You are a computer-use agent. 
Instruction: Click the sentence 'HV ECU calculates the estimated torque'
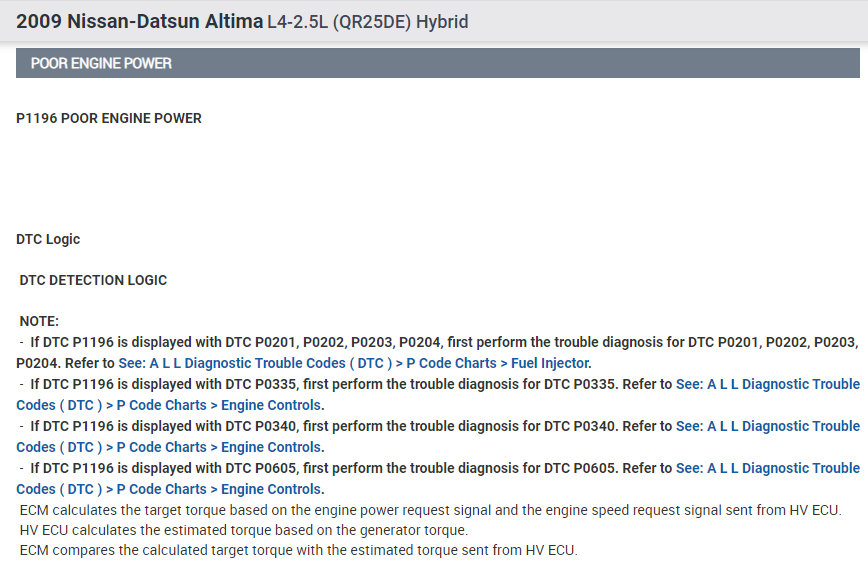coord(243,530)
